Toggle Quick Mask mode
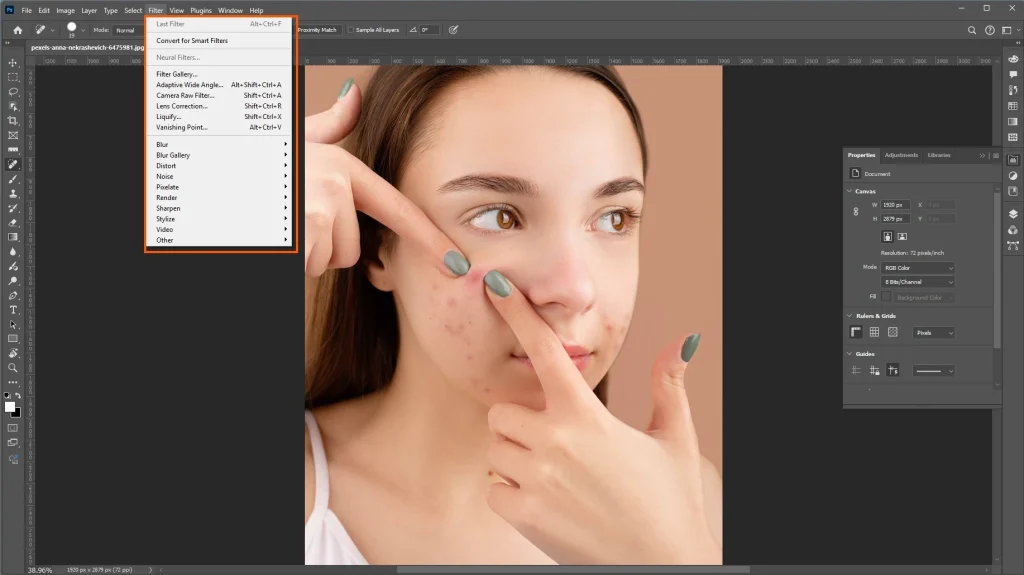Viewport: 1024px width, 575px height. pyautogui.click(x=12, y=428)
